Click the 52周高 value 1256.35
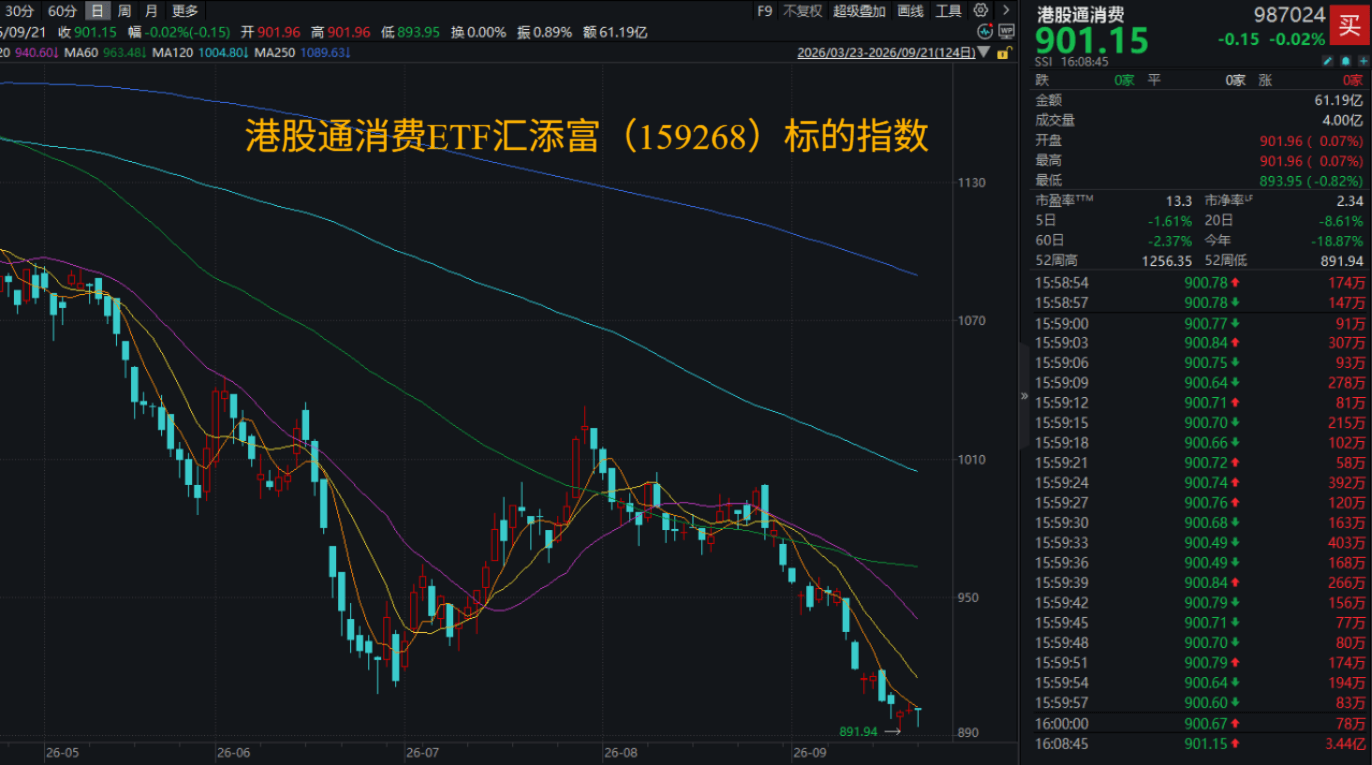 [x=1165, y=260]
